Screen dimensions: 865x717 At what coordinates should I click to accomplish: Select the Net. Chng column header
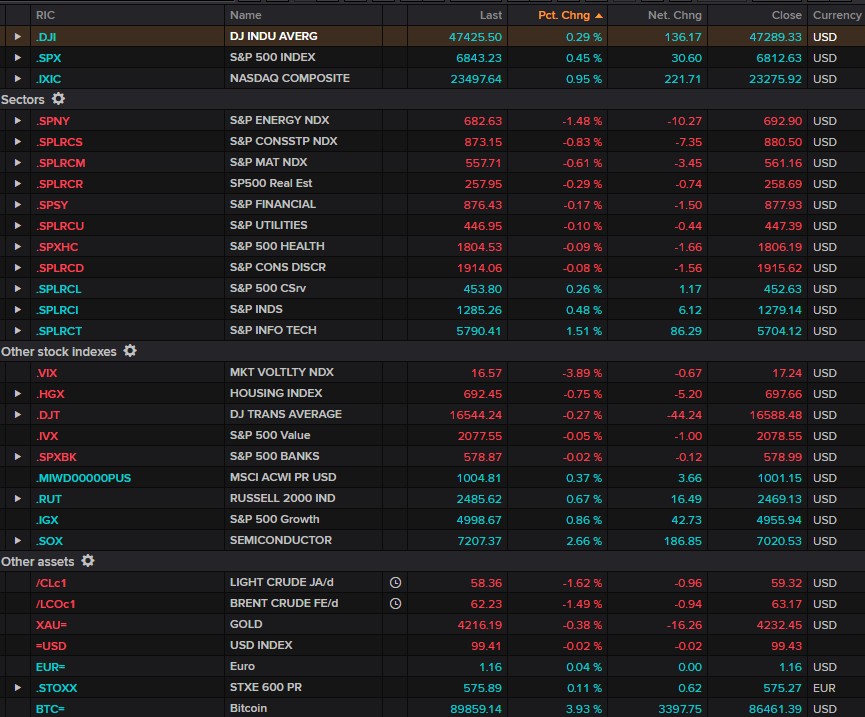click(676, 15)
